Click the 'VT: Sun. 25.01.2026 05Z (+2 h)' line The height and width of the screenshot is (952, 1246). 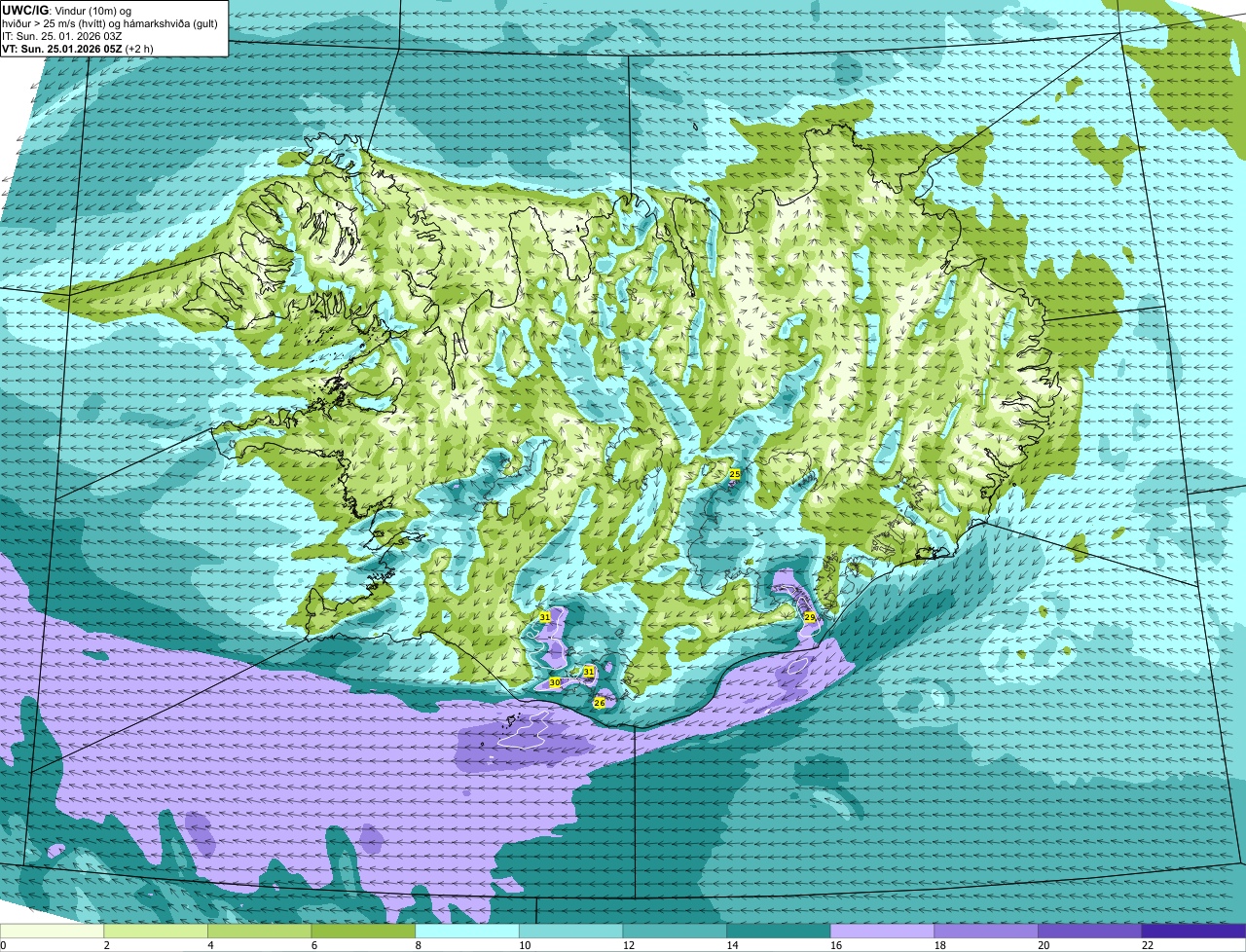coord(78,49)
